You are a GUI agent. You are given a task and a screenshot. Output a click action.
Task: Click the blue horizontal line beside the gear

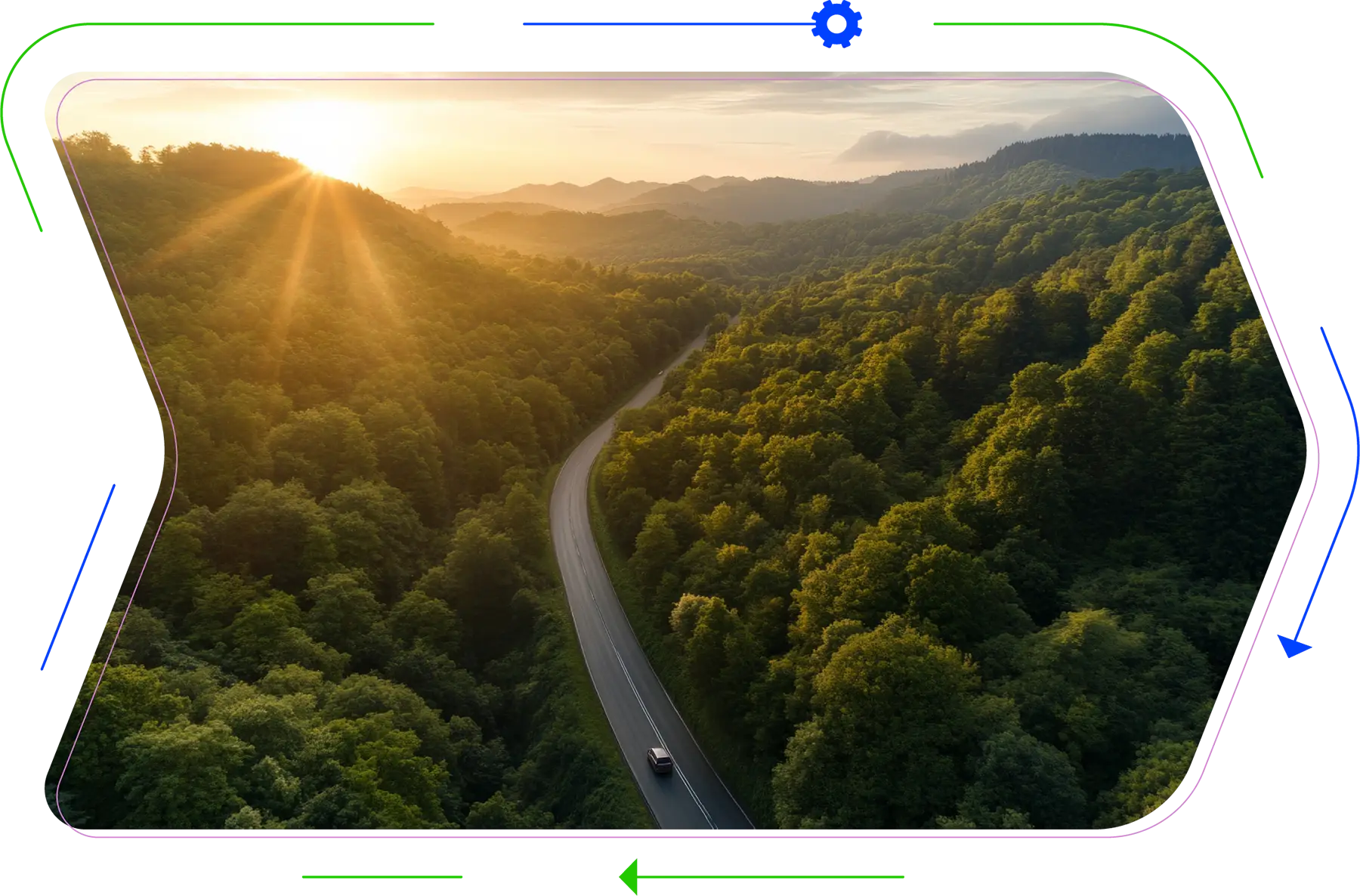tap(665, 25)
